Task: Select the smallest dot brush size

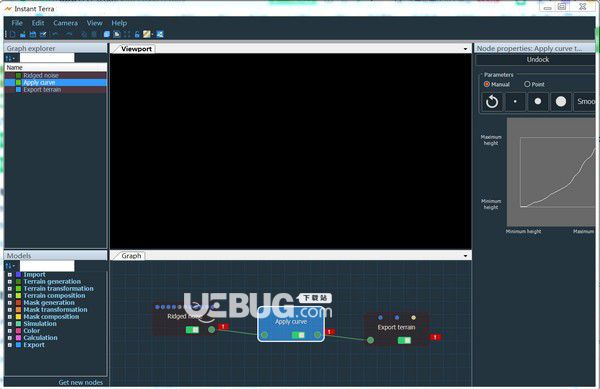Action: 515,102
